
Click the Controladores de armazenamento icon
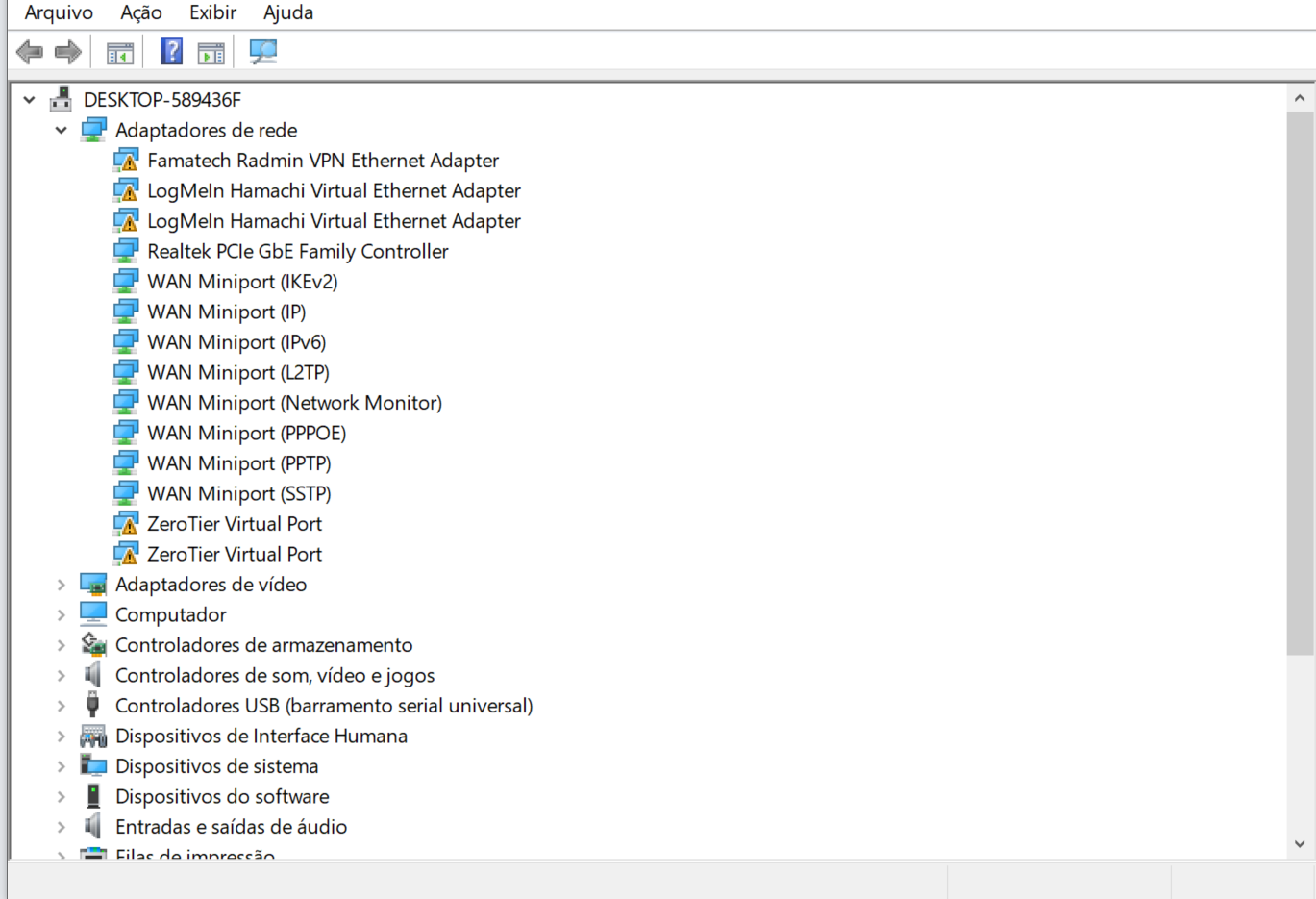(93, 644)
